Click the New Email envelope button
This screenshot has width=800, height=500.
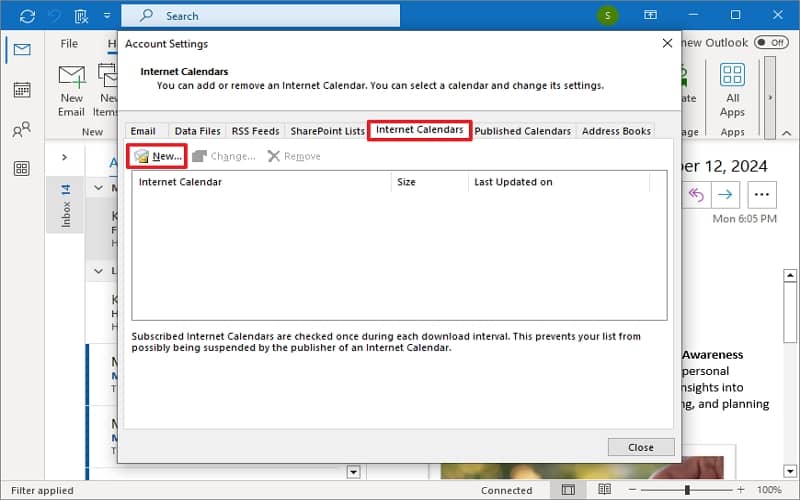[71, 91]
